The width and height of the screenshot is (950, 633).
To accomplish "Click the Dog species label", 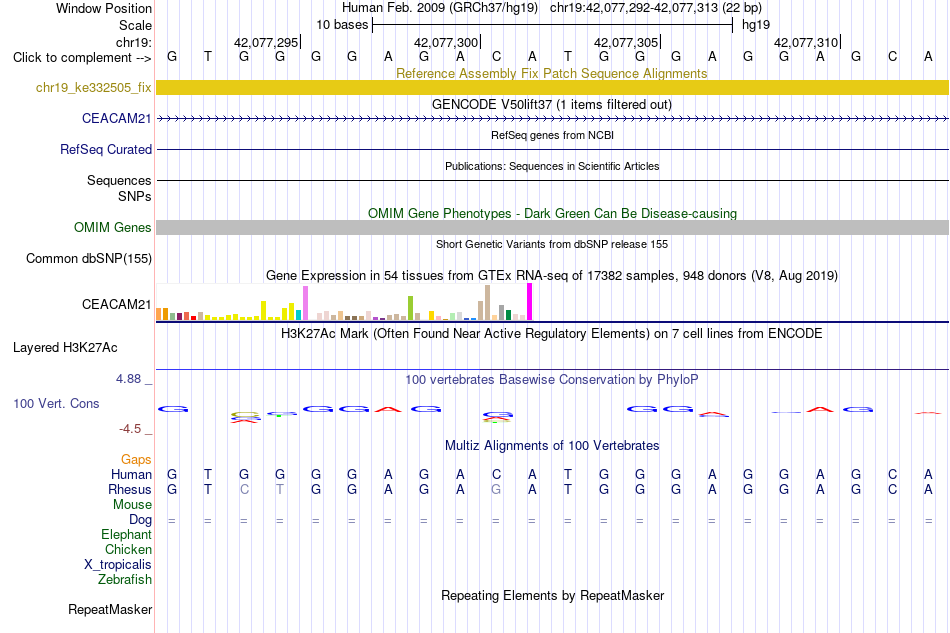I will click(x=140, y=519).
